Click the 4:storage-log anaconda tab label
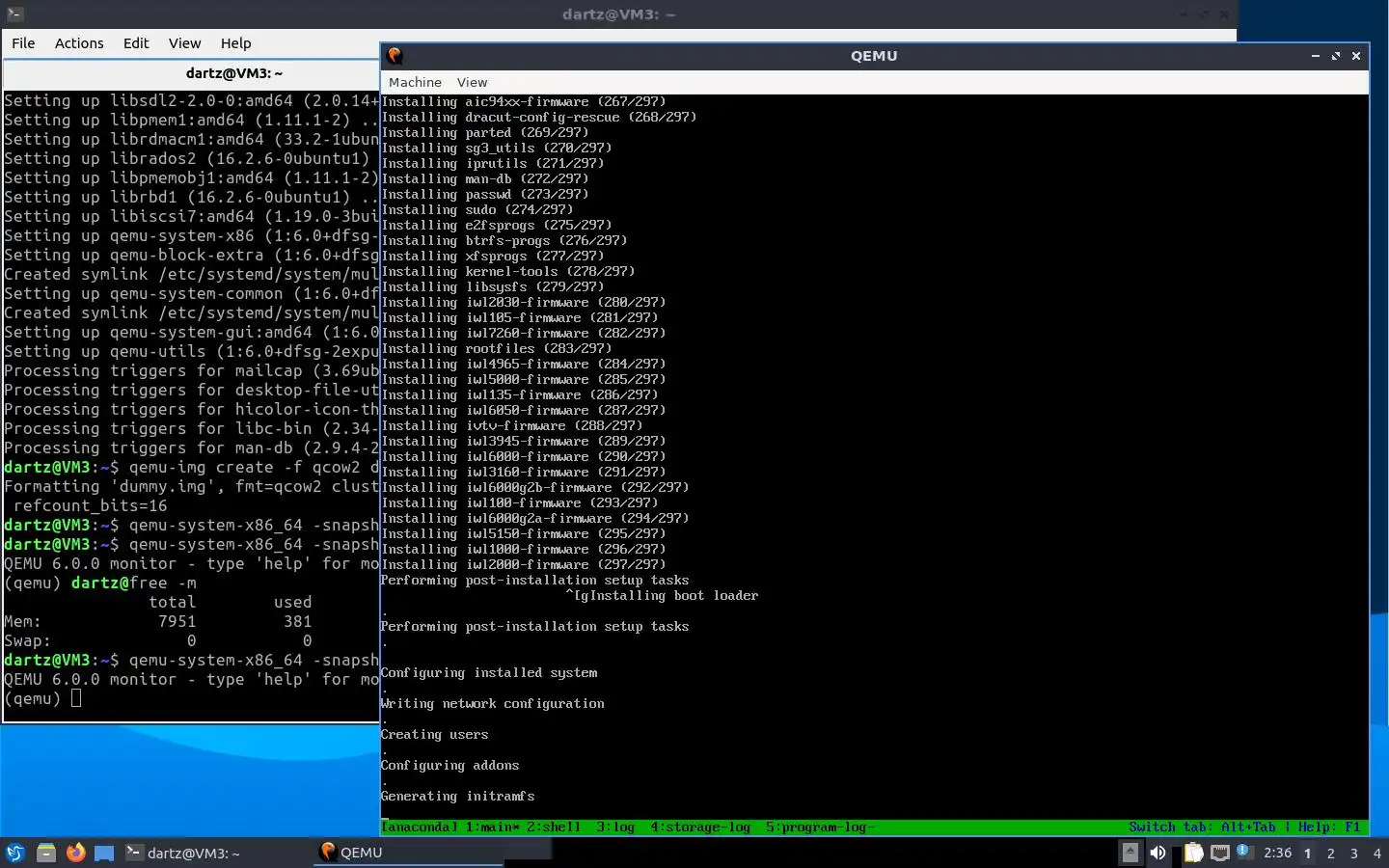Screen dimensions: 1389x868 700,827
